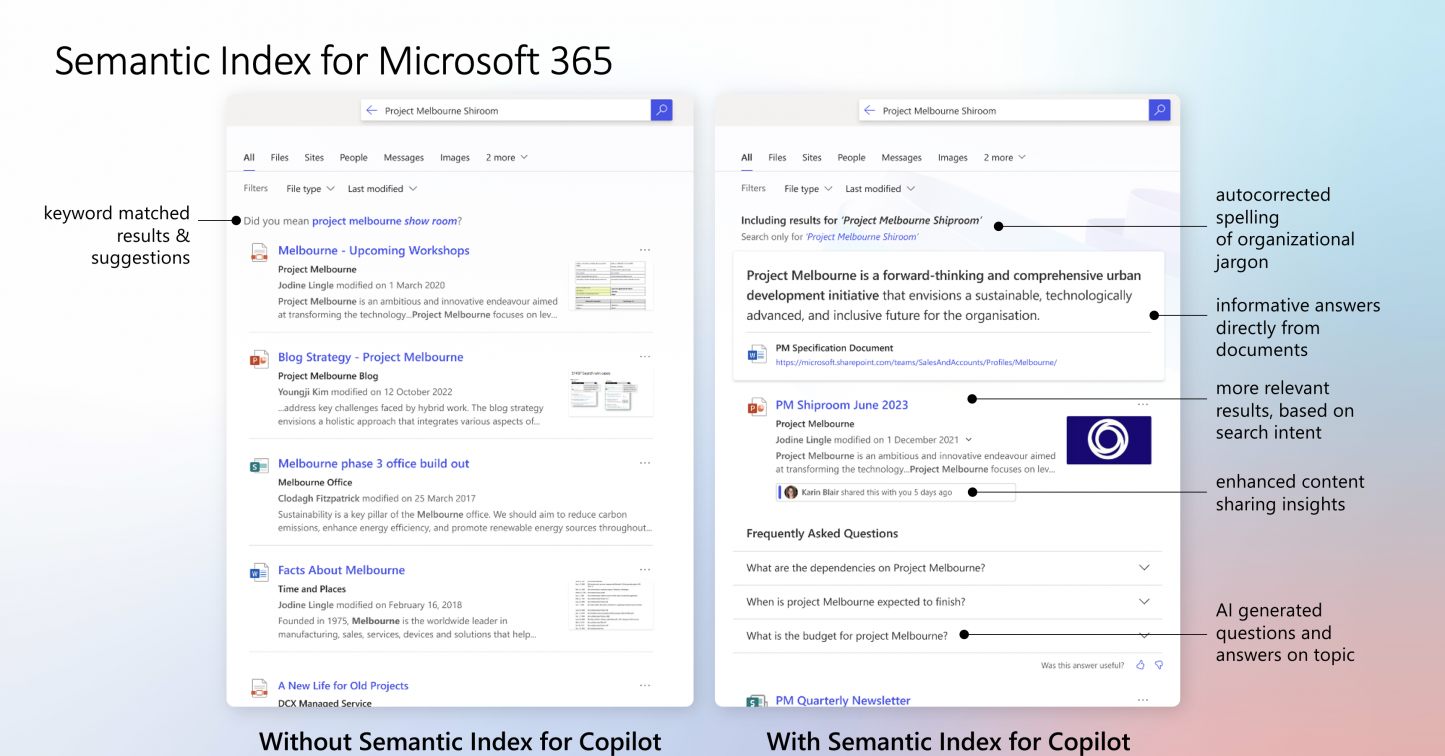Click PowerPoint icon beside Blog Strategy result
1445x756 pixels.
coord(259,359)
